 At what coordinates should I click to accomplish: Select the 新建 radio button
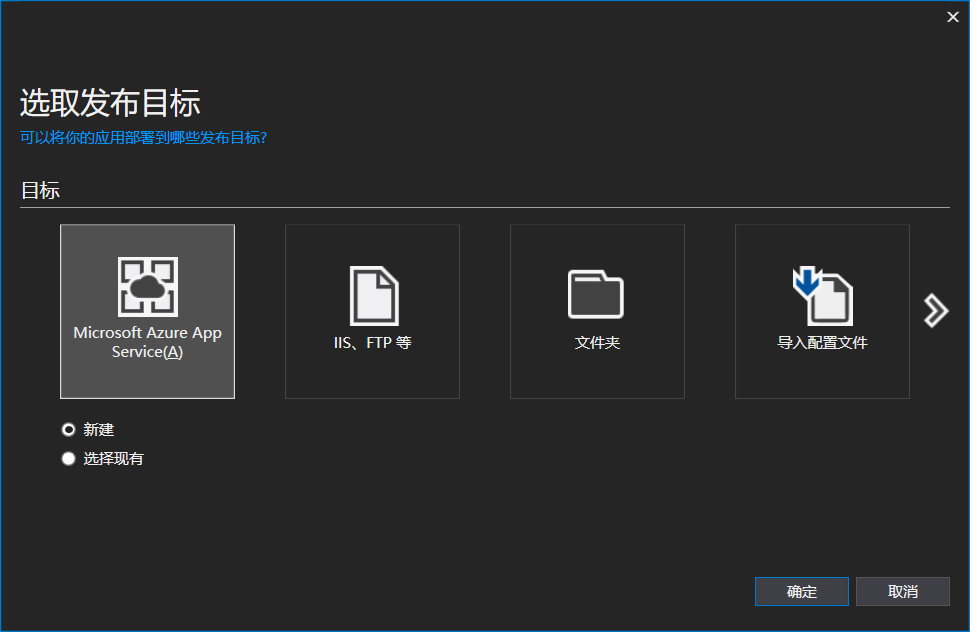click(69, 429)
